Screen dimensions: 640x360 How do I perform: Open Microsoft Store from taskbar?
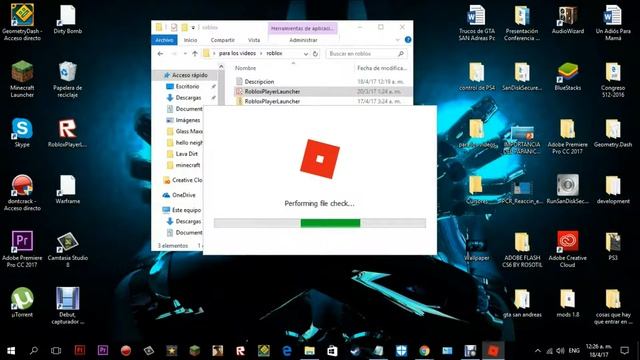[x=332, y=350]
